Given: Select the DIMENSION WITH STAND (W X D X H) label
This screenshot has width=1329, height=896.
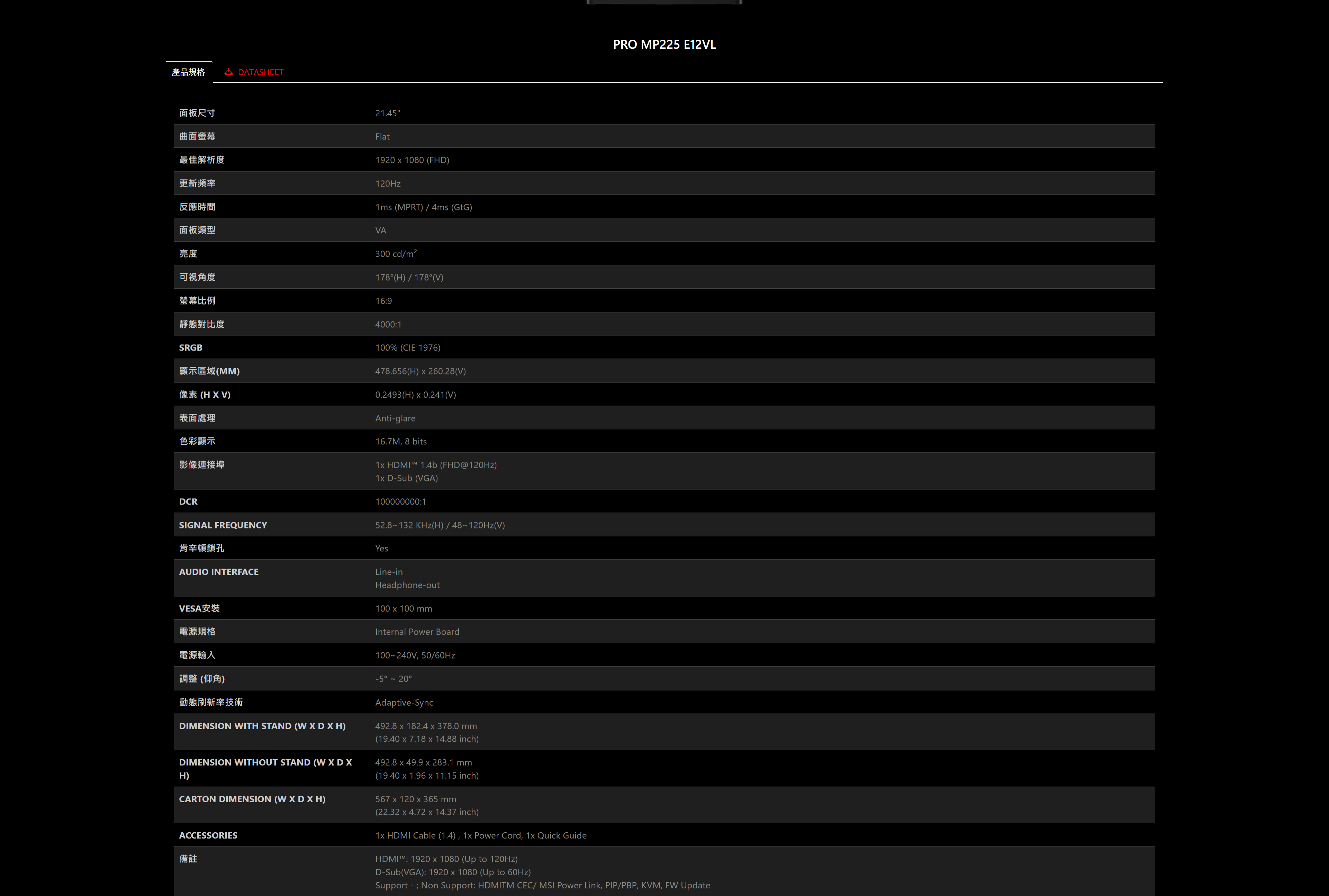Looking at the screenshot, I should pyautogui.click(x=262, y=726).
